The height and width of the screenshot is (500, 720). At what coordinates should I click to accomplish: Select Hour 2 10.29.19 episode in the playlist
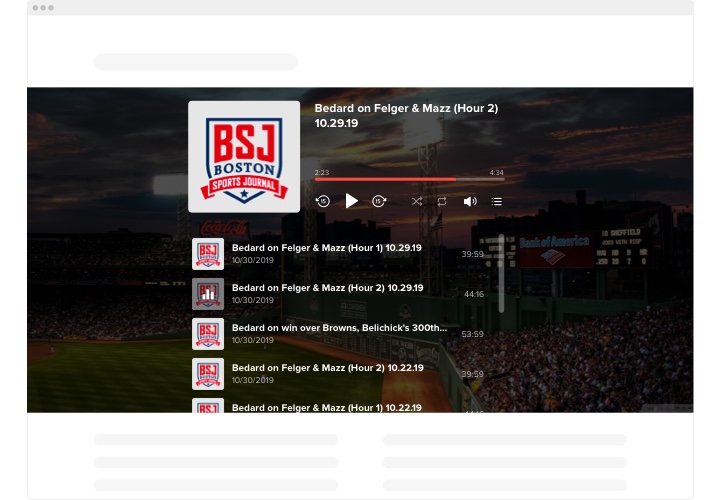click(x=327, y=288)
